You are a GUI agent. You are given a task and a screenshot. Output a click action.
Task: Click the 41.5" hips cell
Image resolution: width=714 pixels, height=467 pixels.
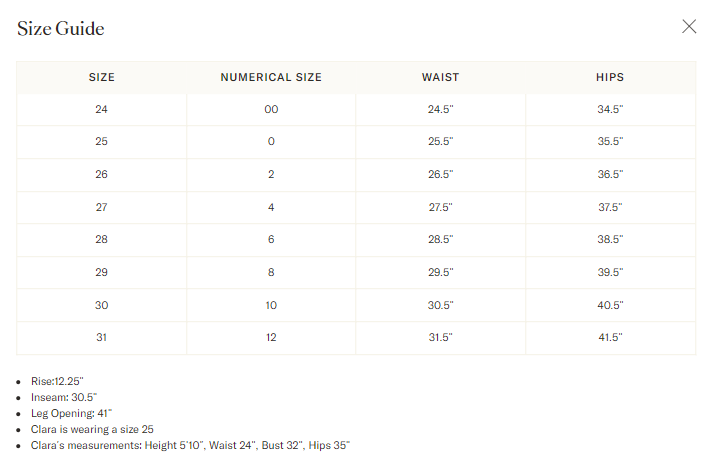pos(610,337)
